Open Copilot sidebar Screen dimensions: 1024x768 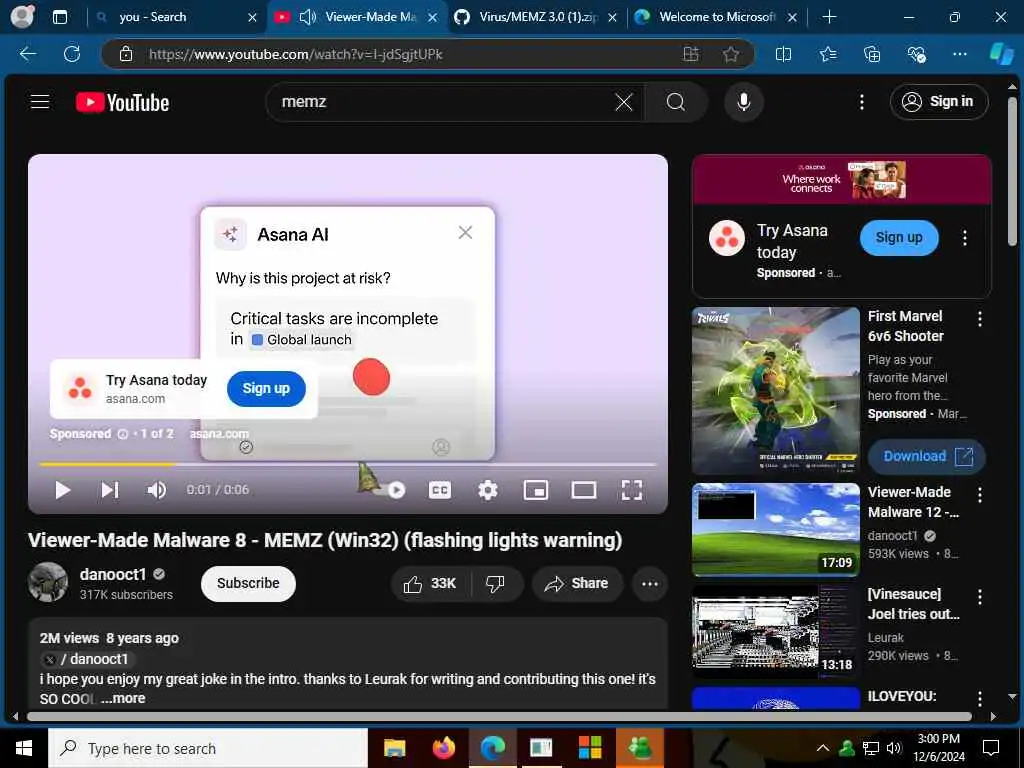[x=1001, y=54]
